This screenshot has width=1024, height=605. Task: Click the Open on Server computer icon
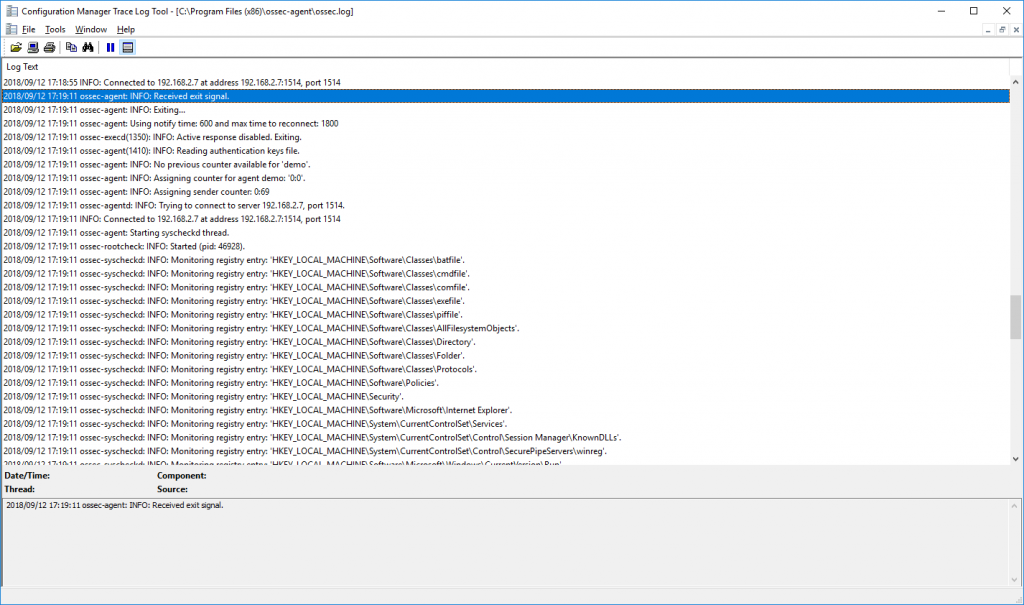tap(33, 47)
